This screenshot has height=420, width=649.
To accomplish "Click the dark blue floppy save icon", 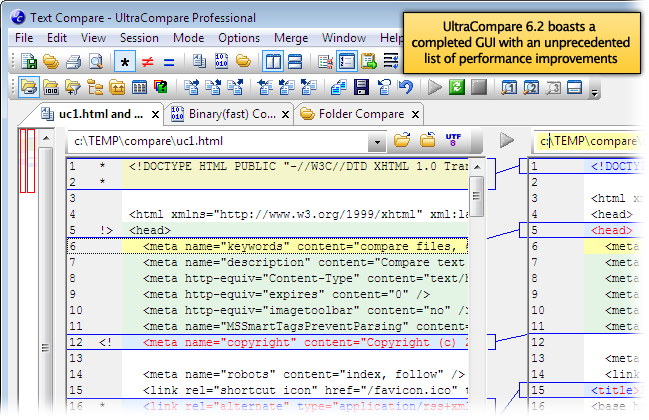I will click(361, 87).
